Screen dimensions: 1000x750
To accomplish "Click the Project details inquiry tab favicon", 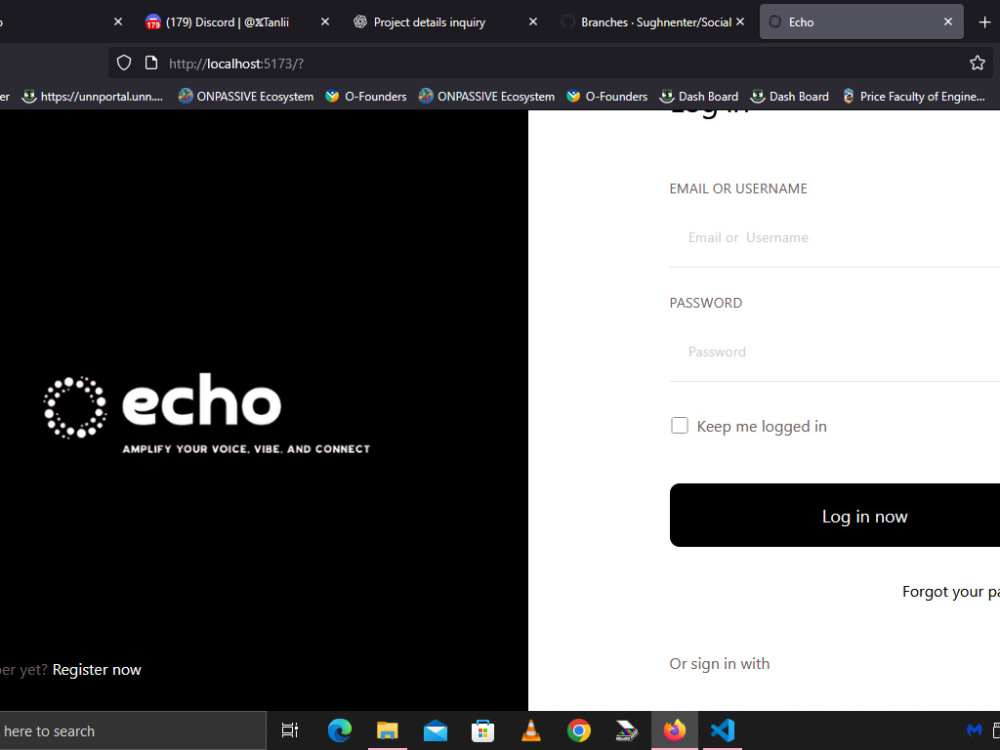I will [x=360, y=22].
